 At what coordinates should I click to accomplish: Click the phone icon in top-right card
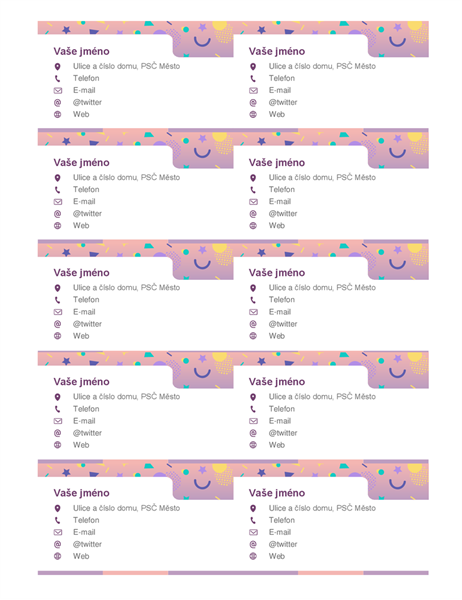click(x=253, y=78)
